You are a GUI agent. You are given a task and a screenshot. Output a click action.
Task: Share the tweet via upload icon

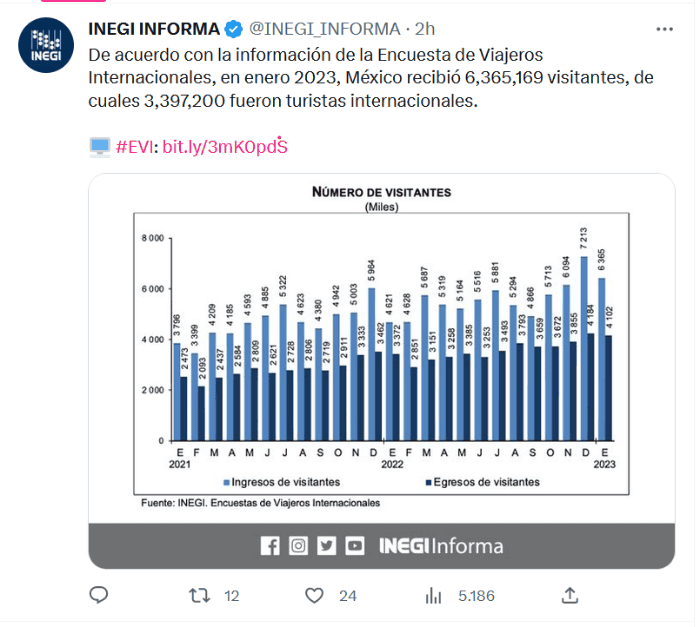[x=569, y=595]
